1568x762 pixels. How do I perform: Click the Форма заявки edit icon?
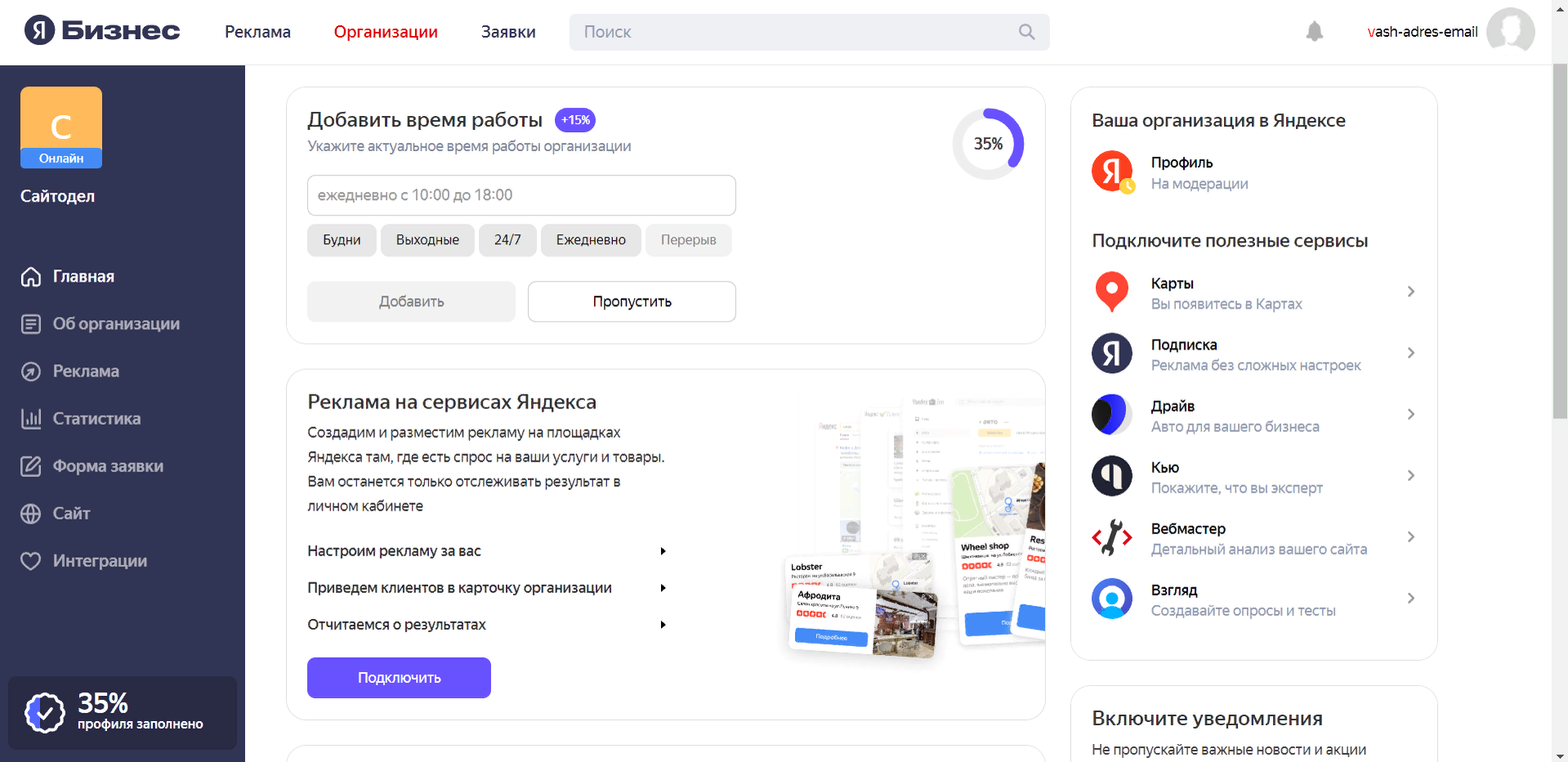point(31,466)
